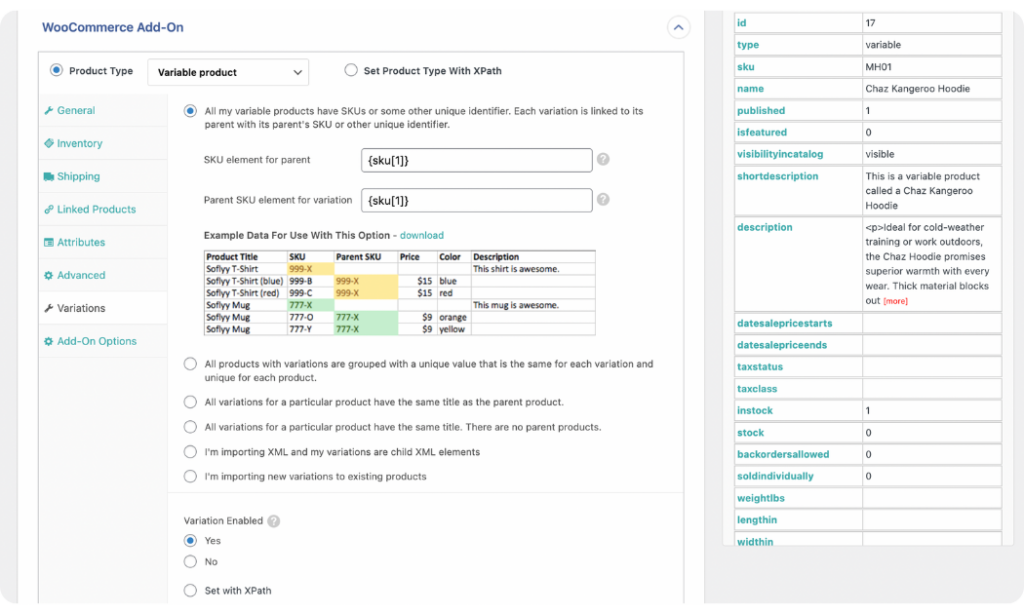The height and width of the screenshot is (614, 1024).
Task: Collapse the WooCommerce Add-On section
Action: point(678,27)
